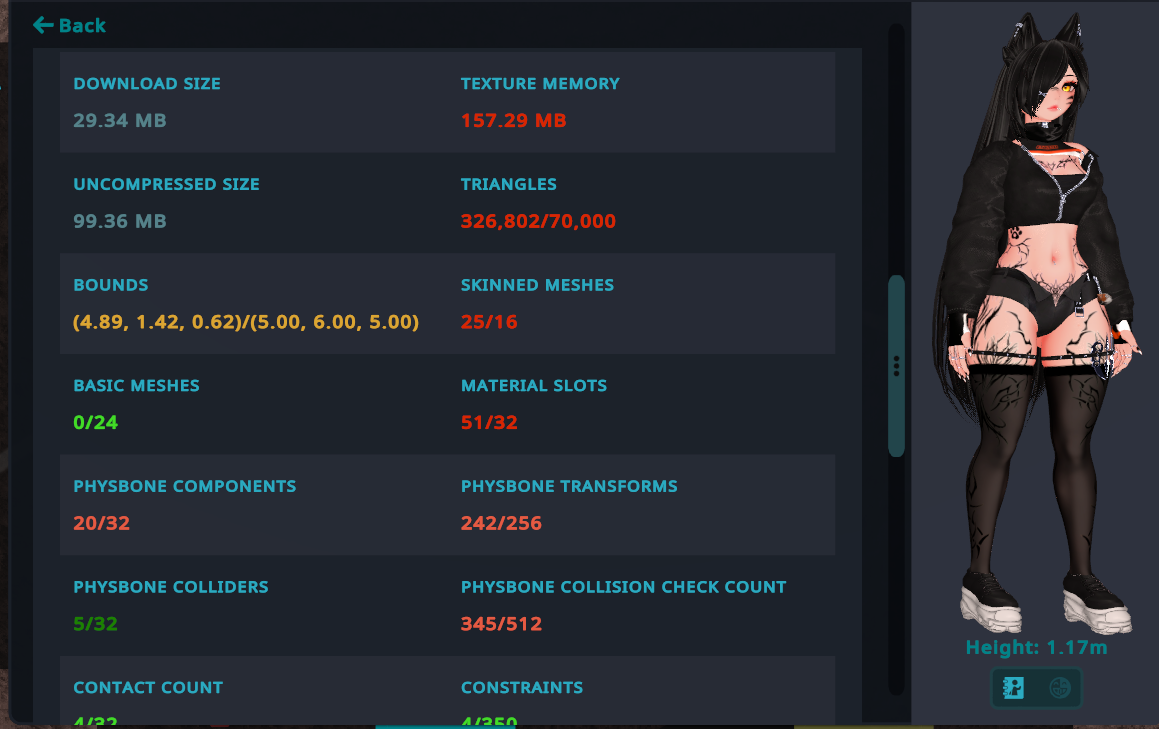Click the BOUNDS label
The height and width of the screenshot is (729, 1159).
pos(111,285)
